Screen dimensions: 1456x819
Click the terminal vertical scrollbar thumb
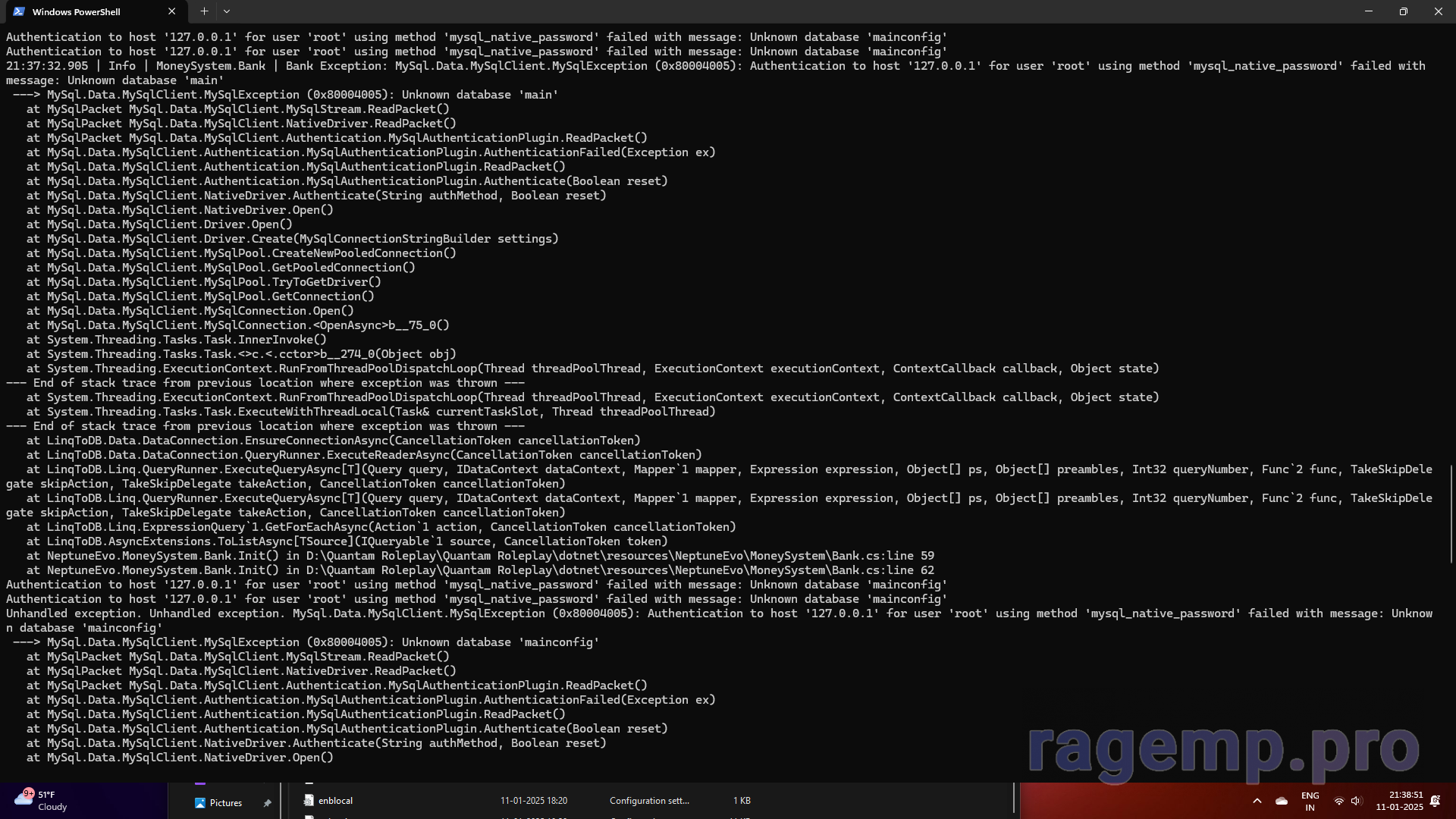click(x=1451, y=513)
